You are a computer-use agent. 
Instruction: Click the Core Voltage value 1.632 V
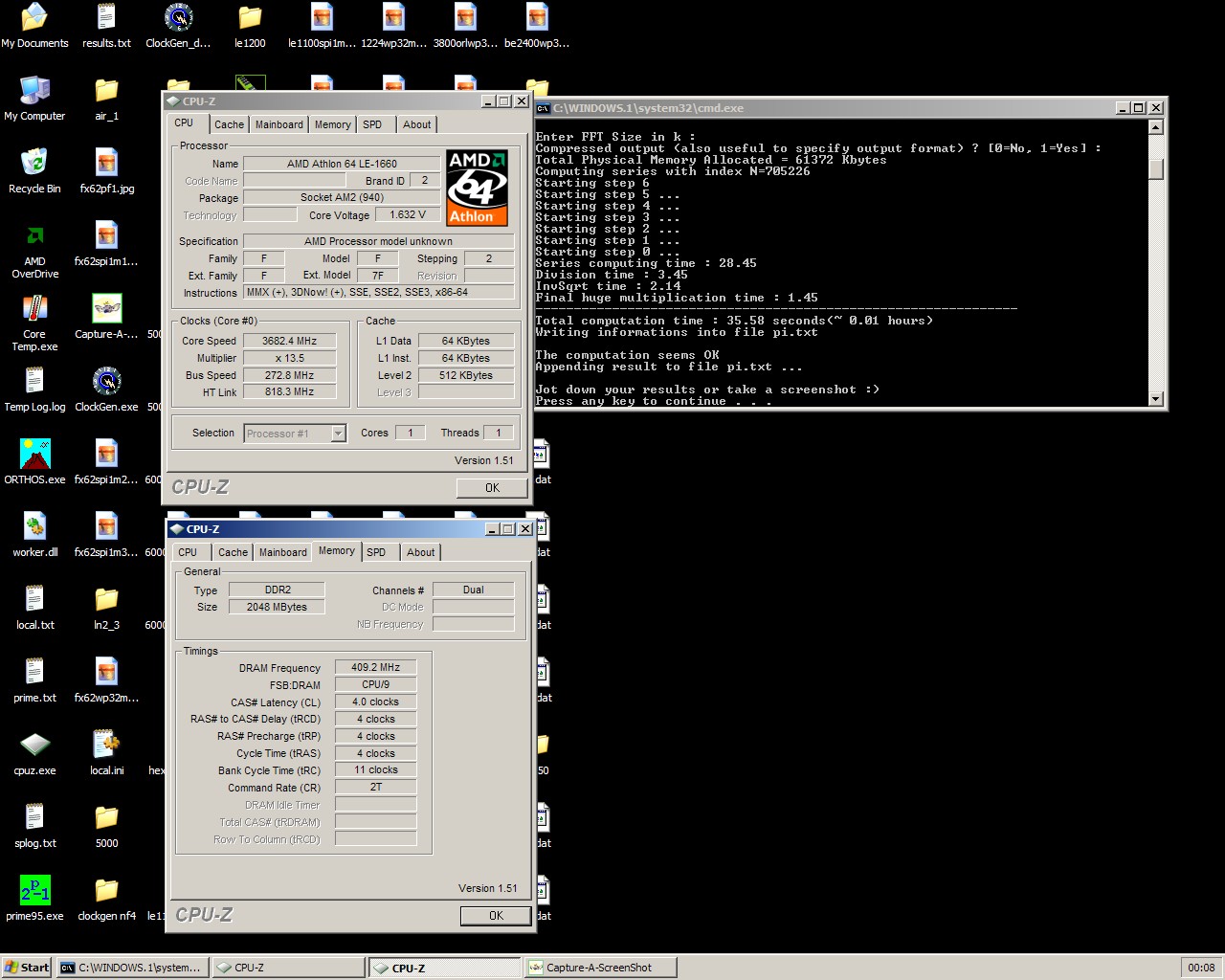tap(408, 215)
